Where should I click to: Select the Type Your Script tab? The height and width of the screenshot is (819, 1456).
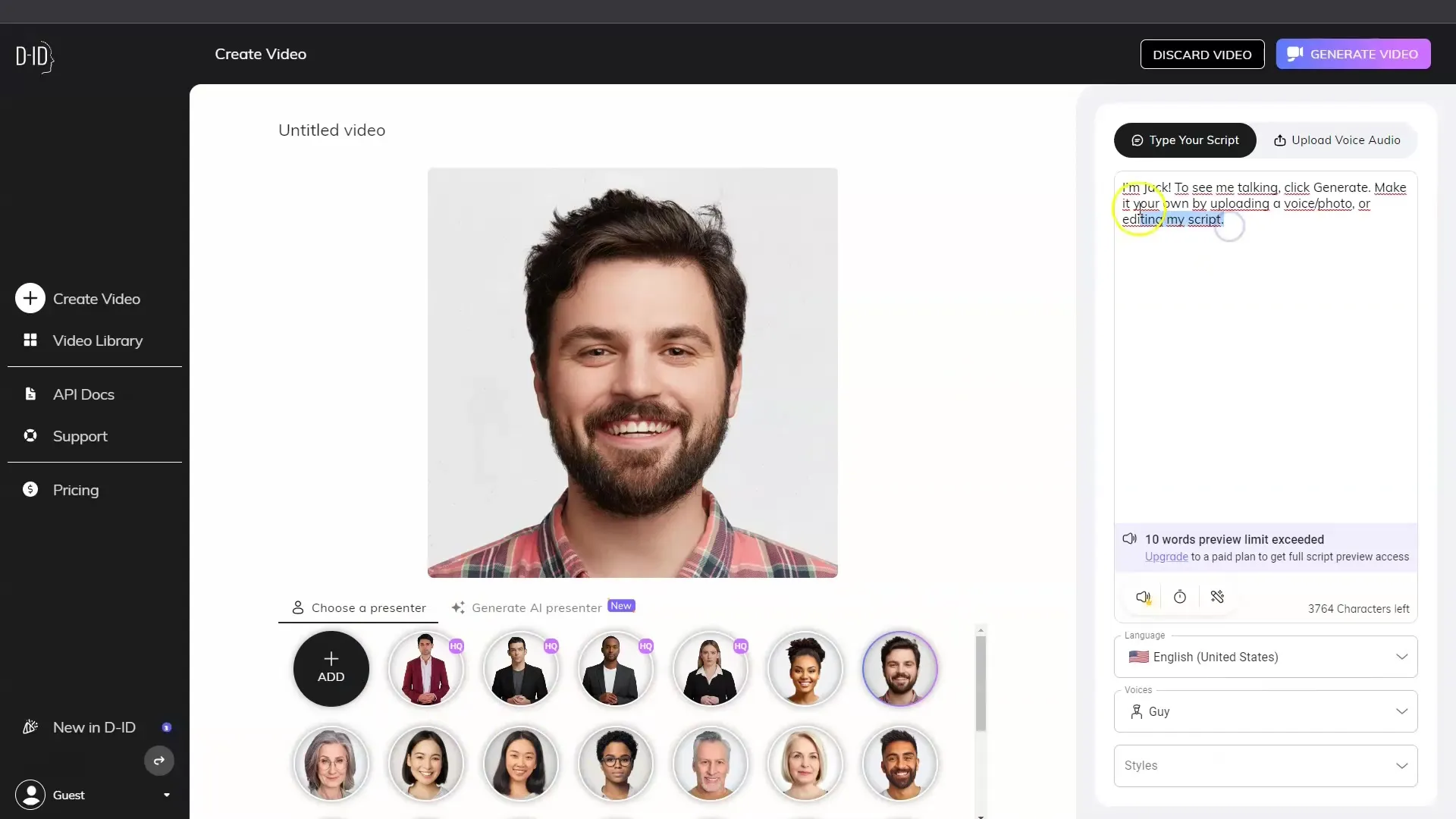tap(1185, 140)
